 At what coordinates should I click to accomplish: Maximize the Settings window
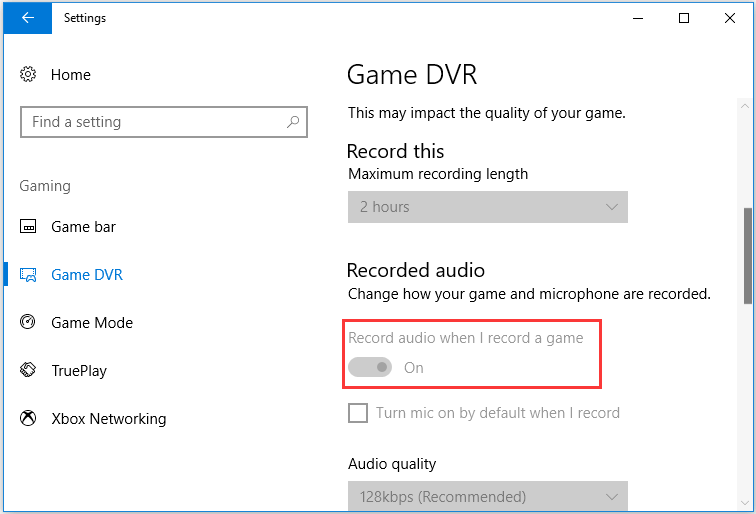684,18
